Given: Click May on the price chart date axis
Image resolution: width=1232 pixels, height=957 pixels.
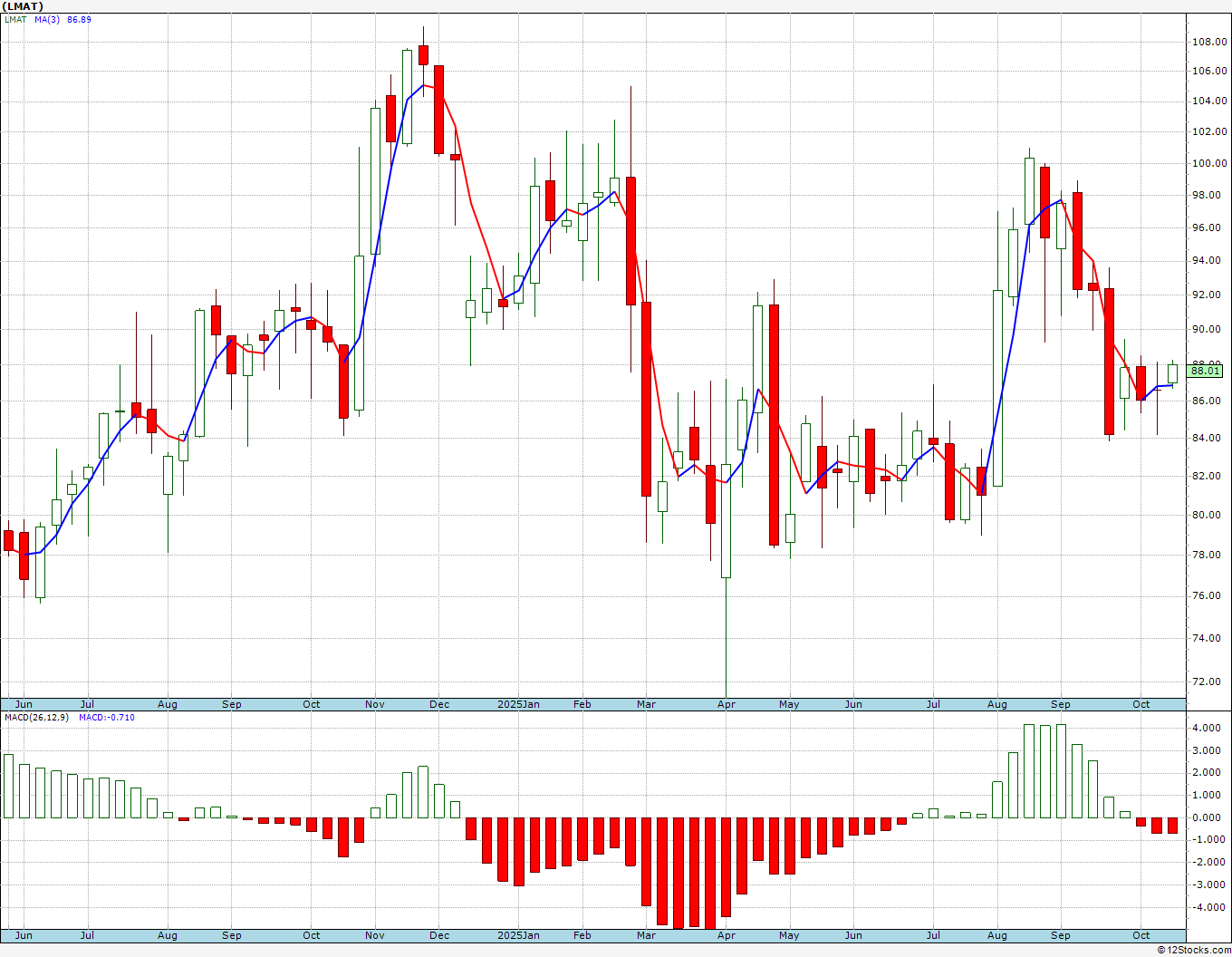Looking at the screenshot, I should [x=789, y=704].
